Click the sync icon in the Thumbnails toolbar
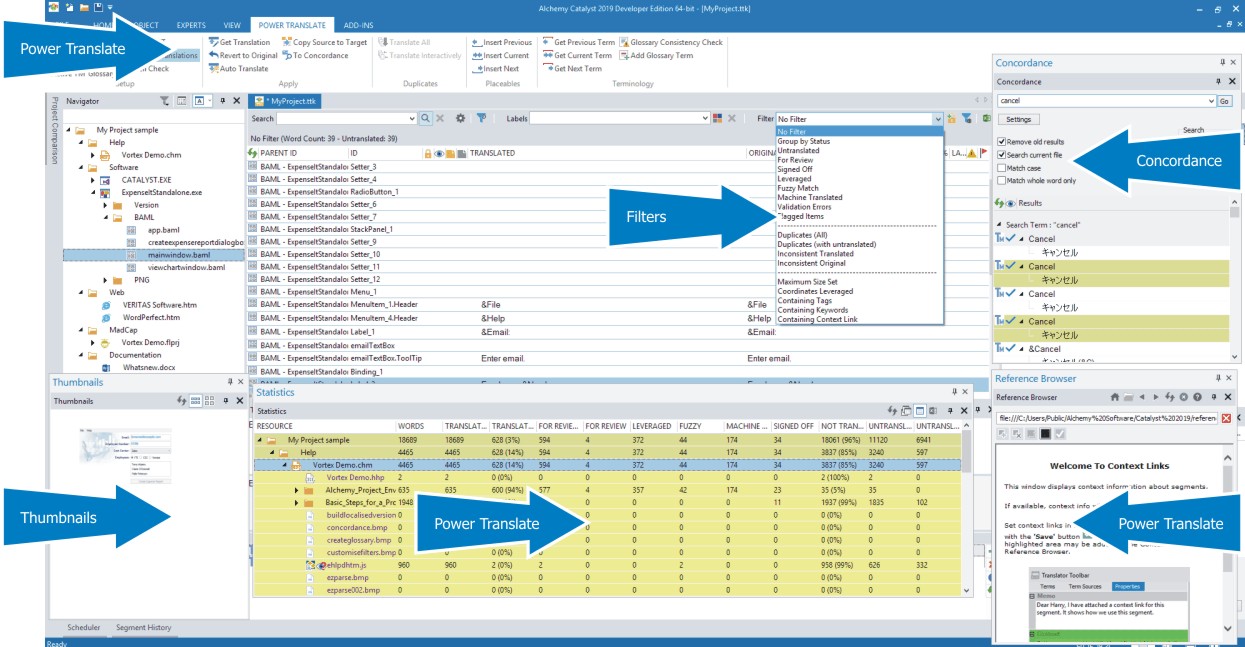Viewport: 1245px width, 647px height. point(182,400)
